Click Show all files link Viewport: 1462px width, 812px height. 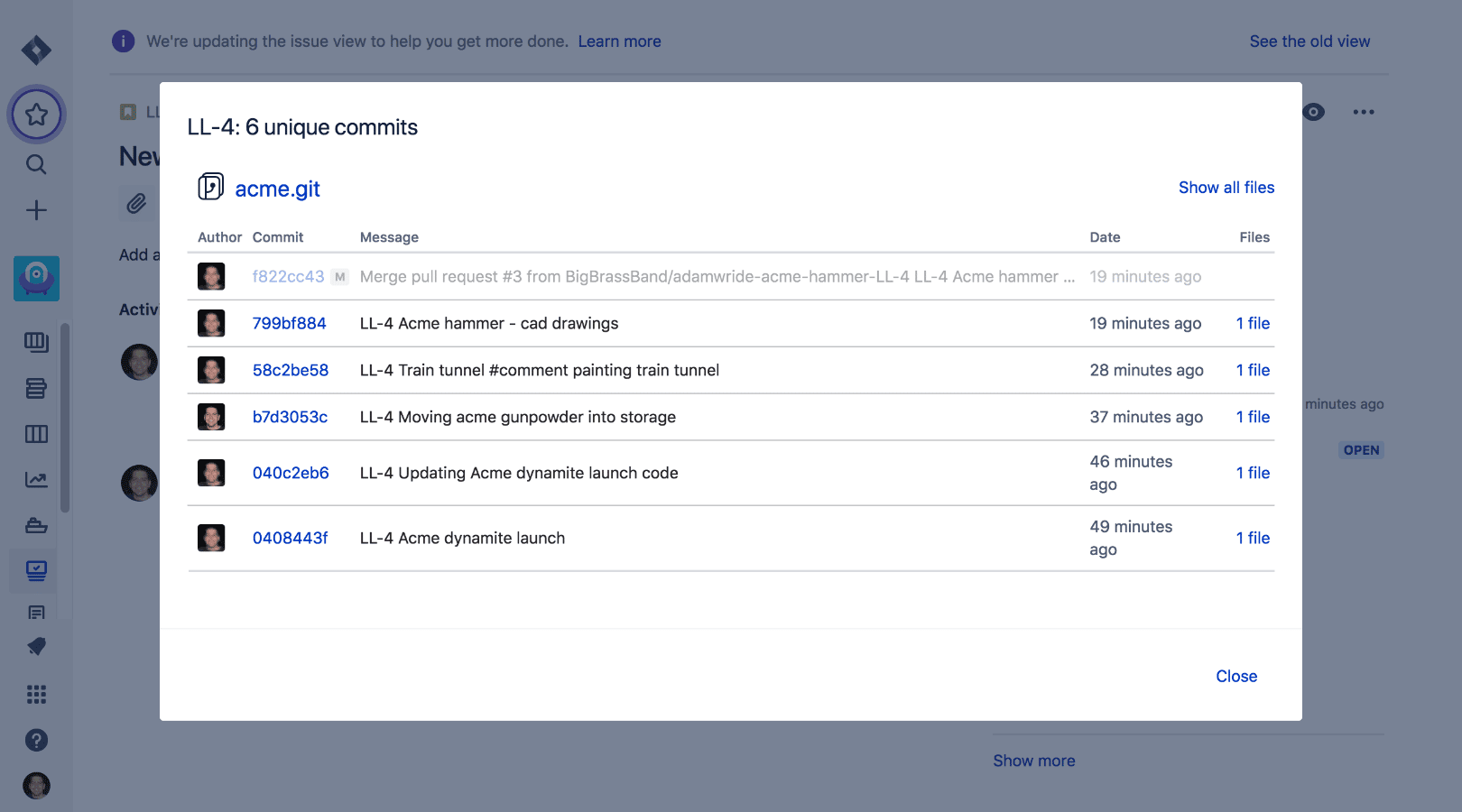(1226, 188)
